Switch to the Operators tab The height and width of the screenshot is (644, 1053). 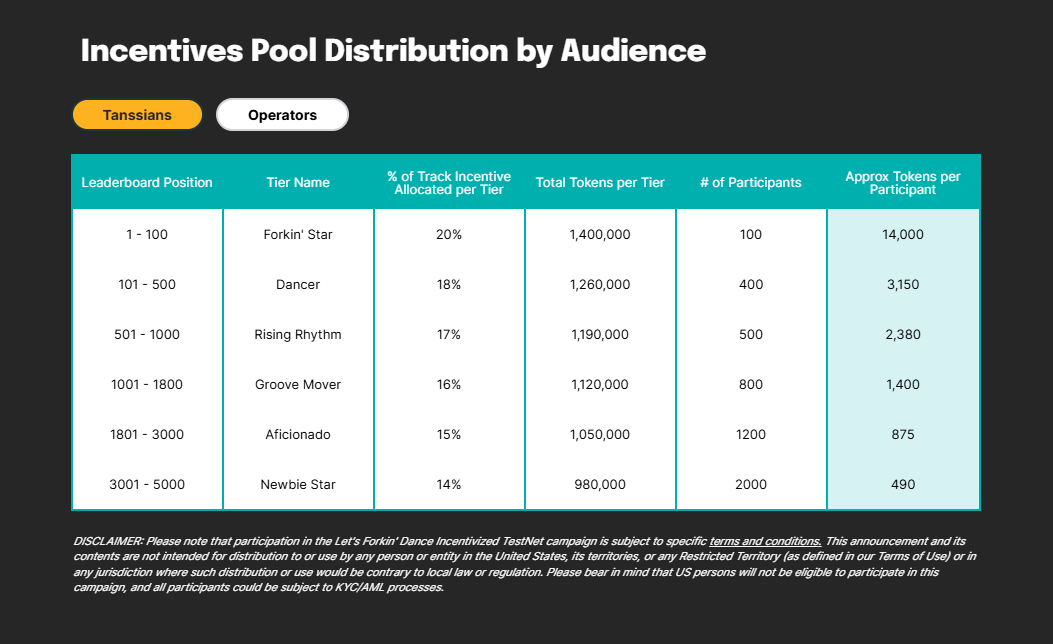click(282, 115)
